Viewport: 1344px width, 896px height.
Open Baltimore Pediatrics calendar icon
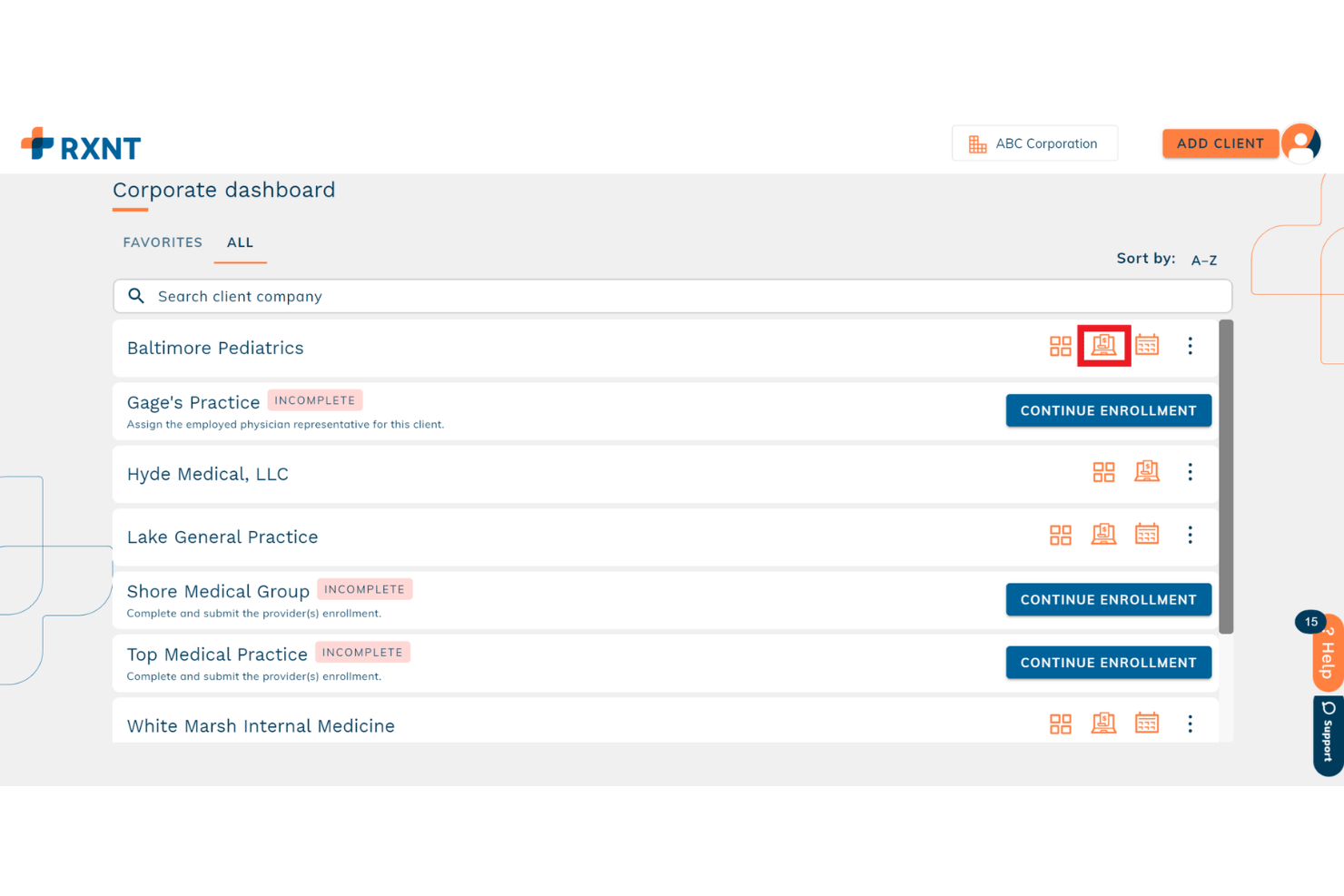click(x=1147, y=345)
